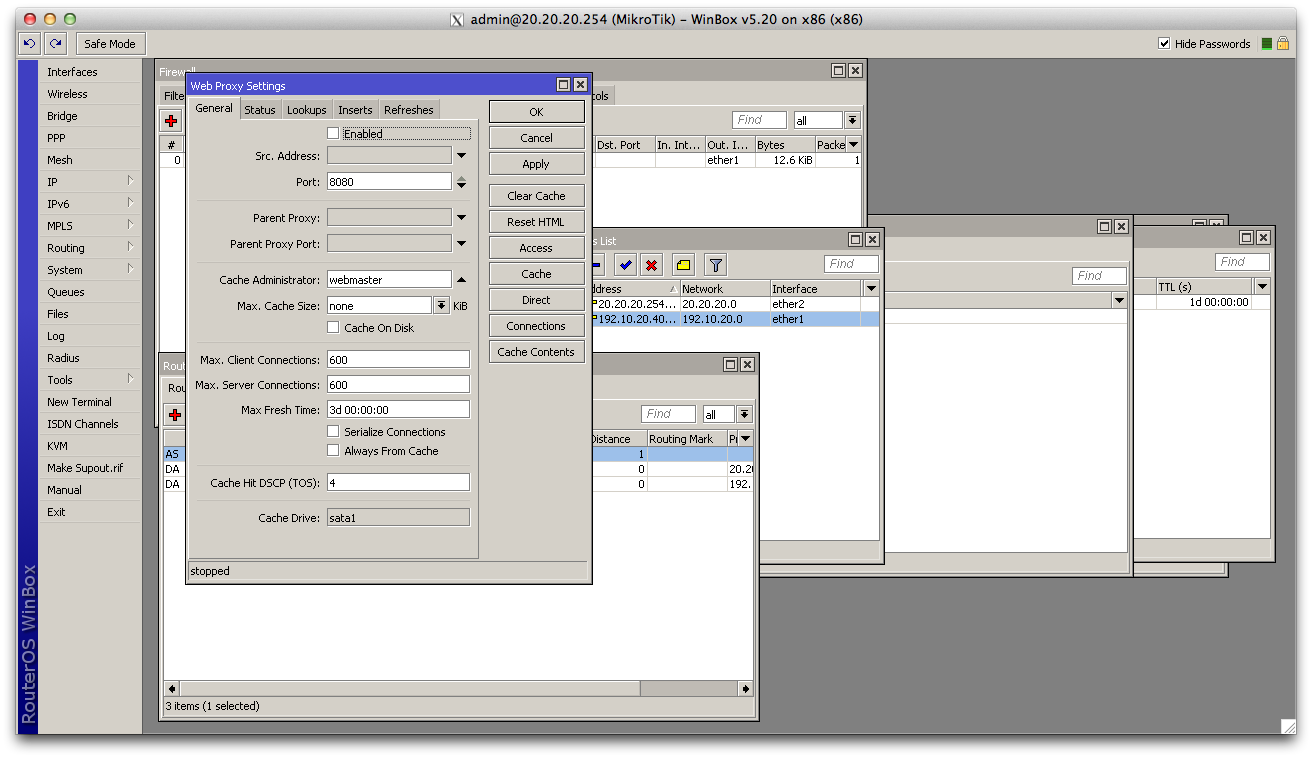The height and width of the screenshot is (758, 1312).
Task: Click the red plus in Route List window
Action: click(x=175, y=414)
